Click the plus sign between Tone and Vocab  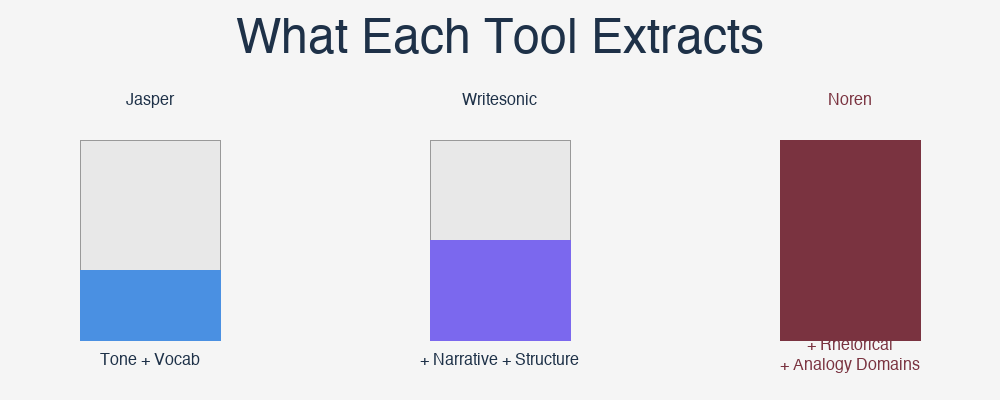(146, 360)
